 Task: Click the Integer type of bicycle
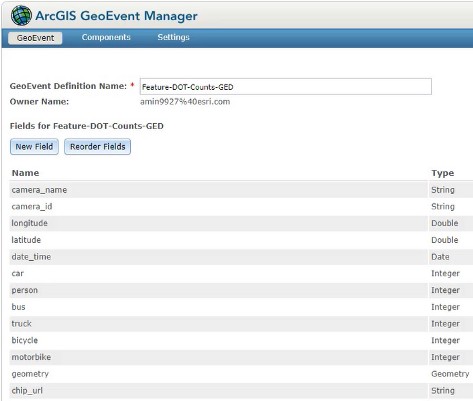click(445, 341)
